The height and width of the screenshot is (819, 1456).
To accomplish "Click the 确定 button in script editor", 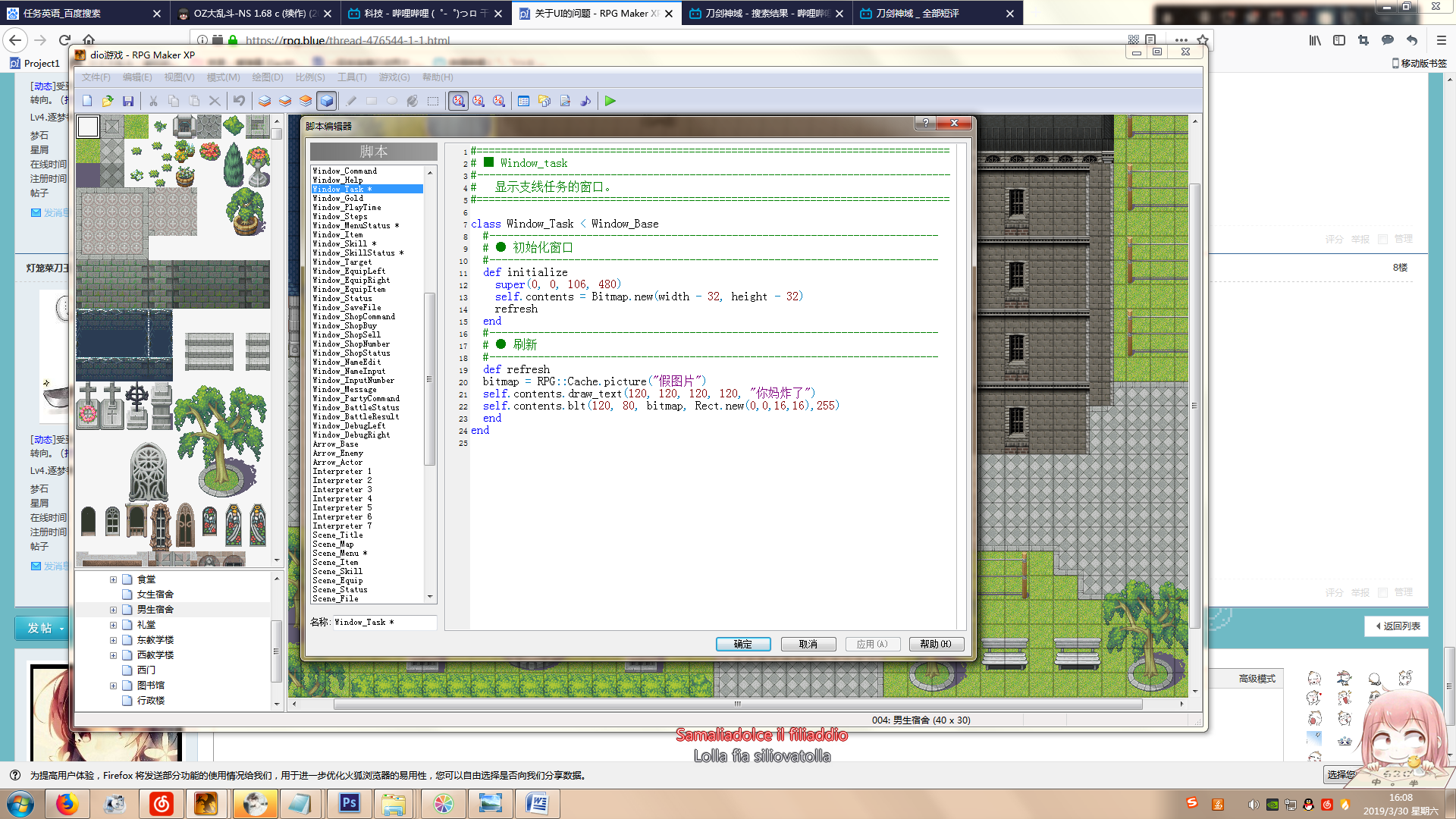I will pos(743,644).
